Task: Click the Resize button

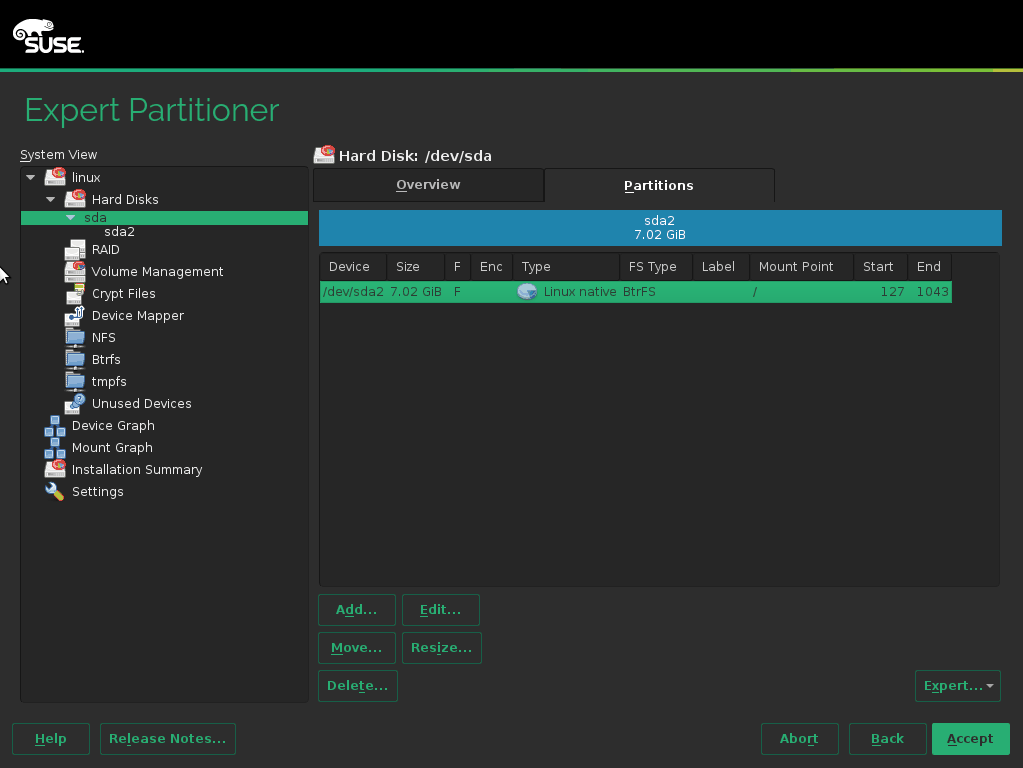Action: [x=441, y=648]
